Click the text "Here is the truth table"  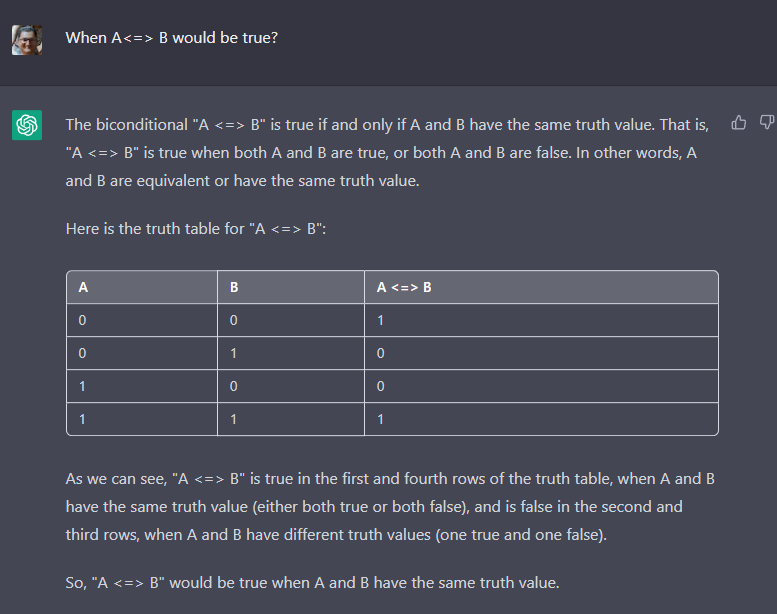point(155,228)
